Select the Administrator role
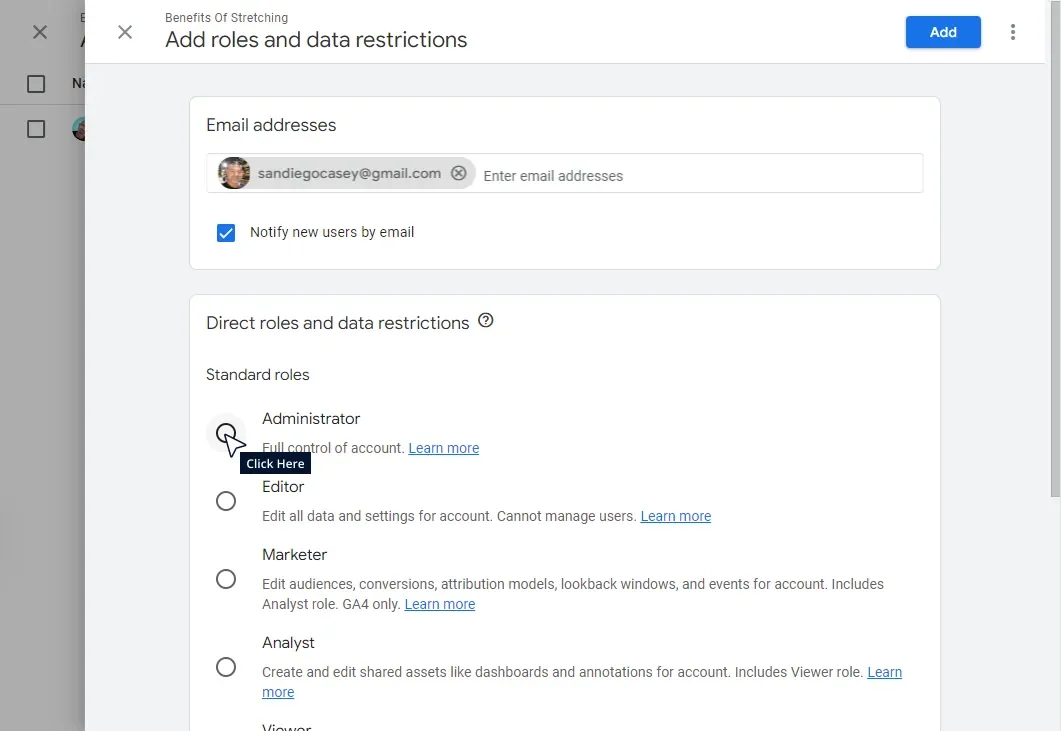This screenshot has height=731, width=1061. (226, 431)
